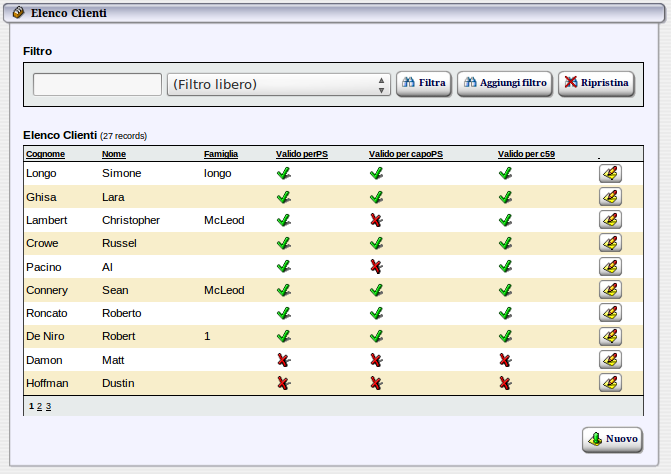
Task: Edit the Matt Damon record
Action: [610, 360]
